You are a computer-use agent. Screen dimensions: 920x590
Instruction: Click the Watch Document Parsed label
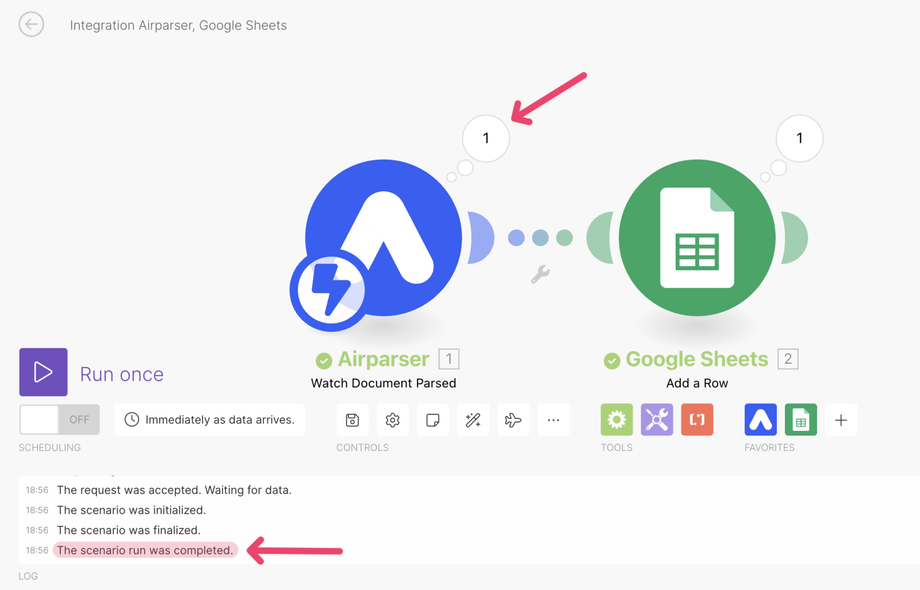[384, 383]
